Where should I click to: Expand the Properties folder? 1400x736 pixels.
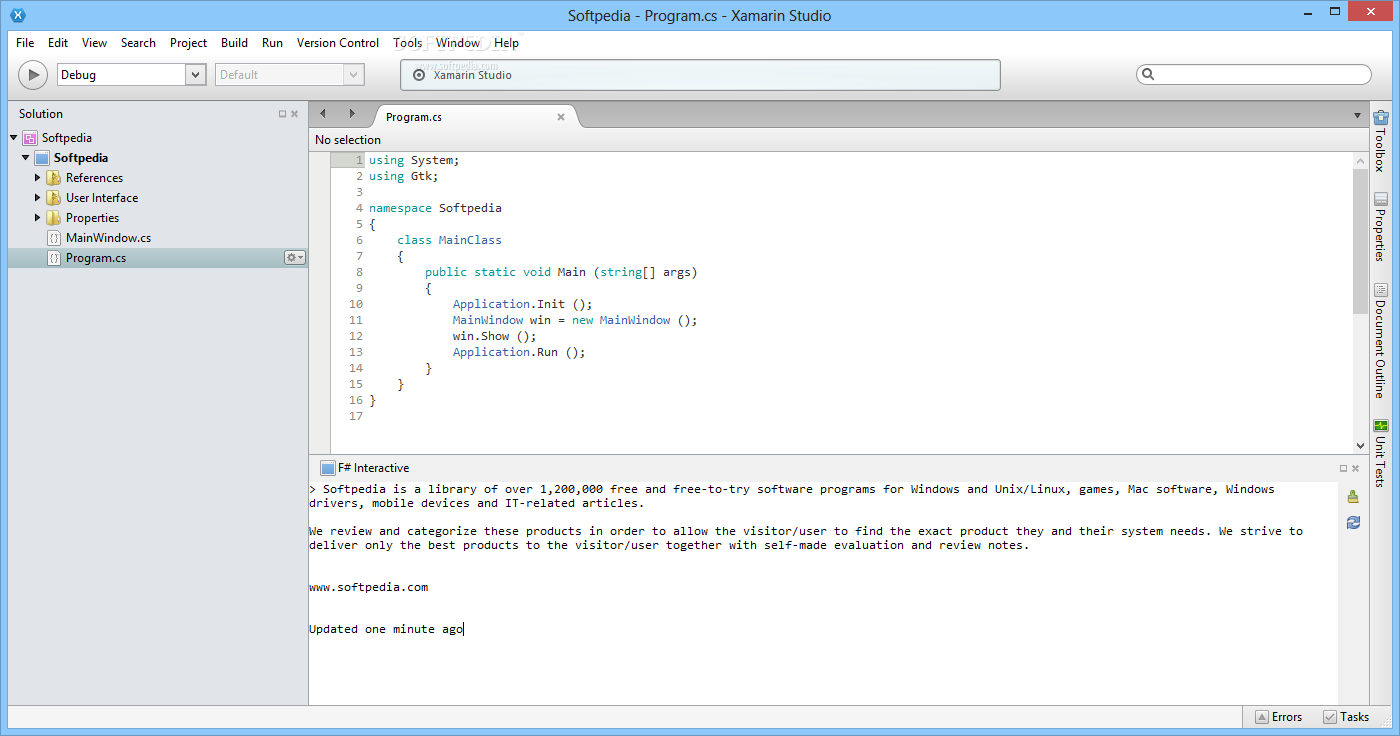pos(38,218)
